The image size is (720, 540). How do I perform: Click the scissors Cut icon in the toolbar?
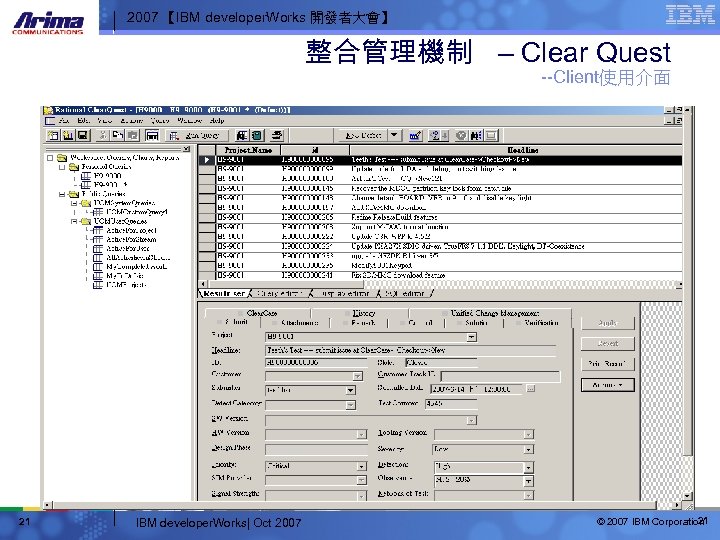tap(103, 135)
